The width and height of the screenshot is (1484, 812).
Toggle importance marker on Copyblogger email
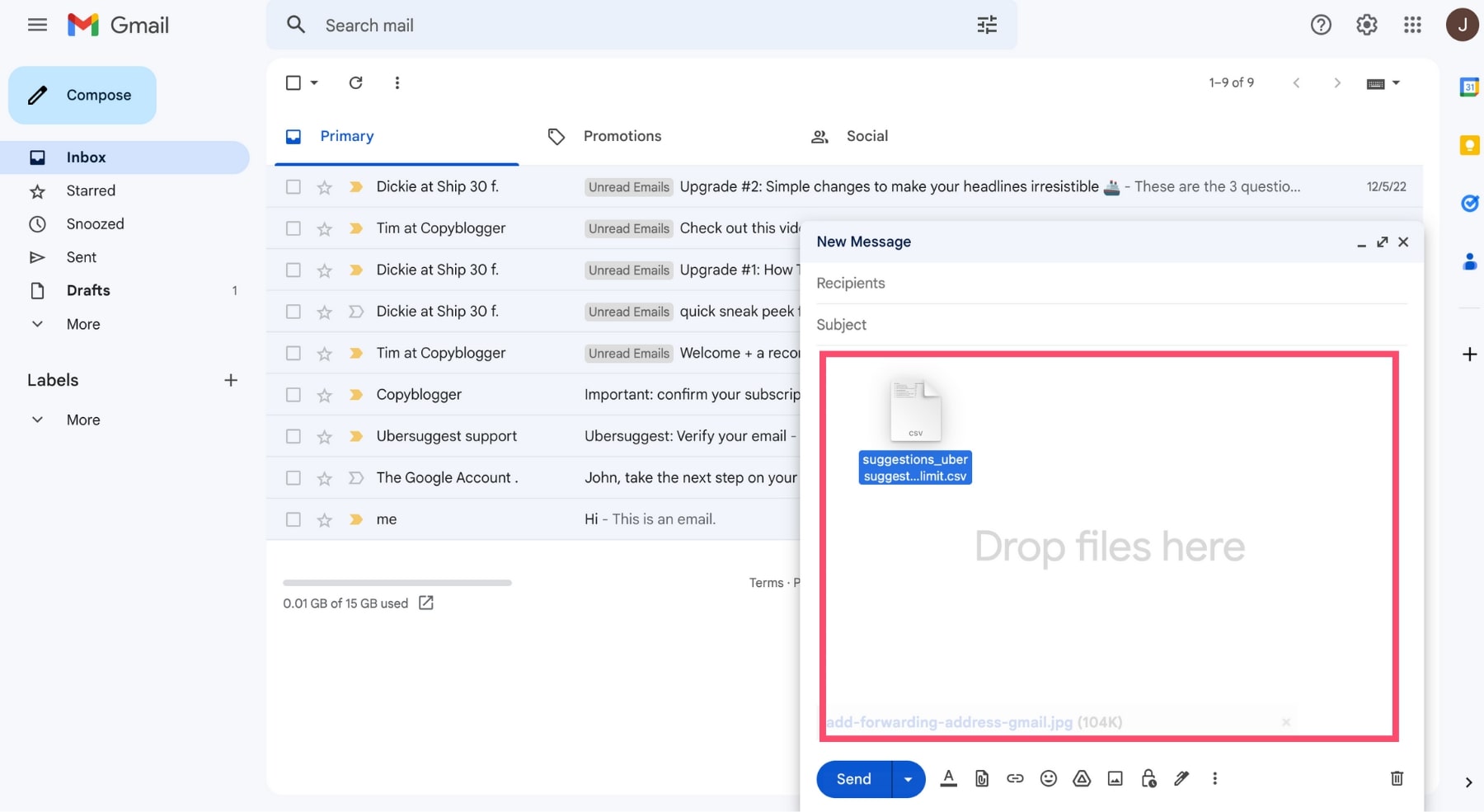pos(356,395)
